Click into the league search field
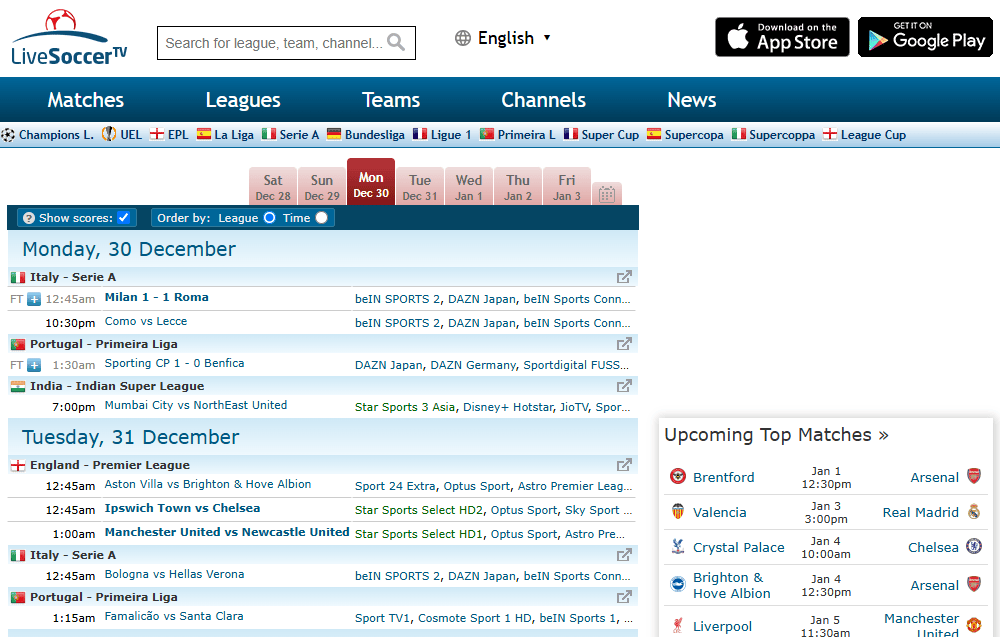This screenshot has width=1000, height=637. tap(273, 43)
